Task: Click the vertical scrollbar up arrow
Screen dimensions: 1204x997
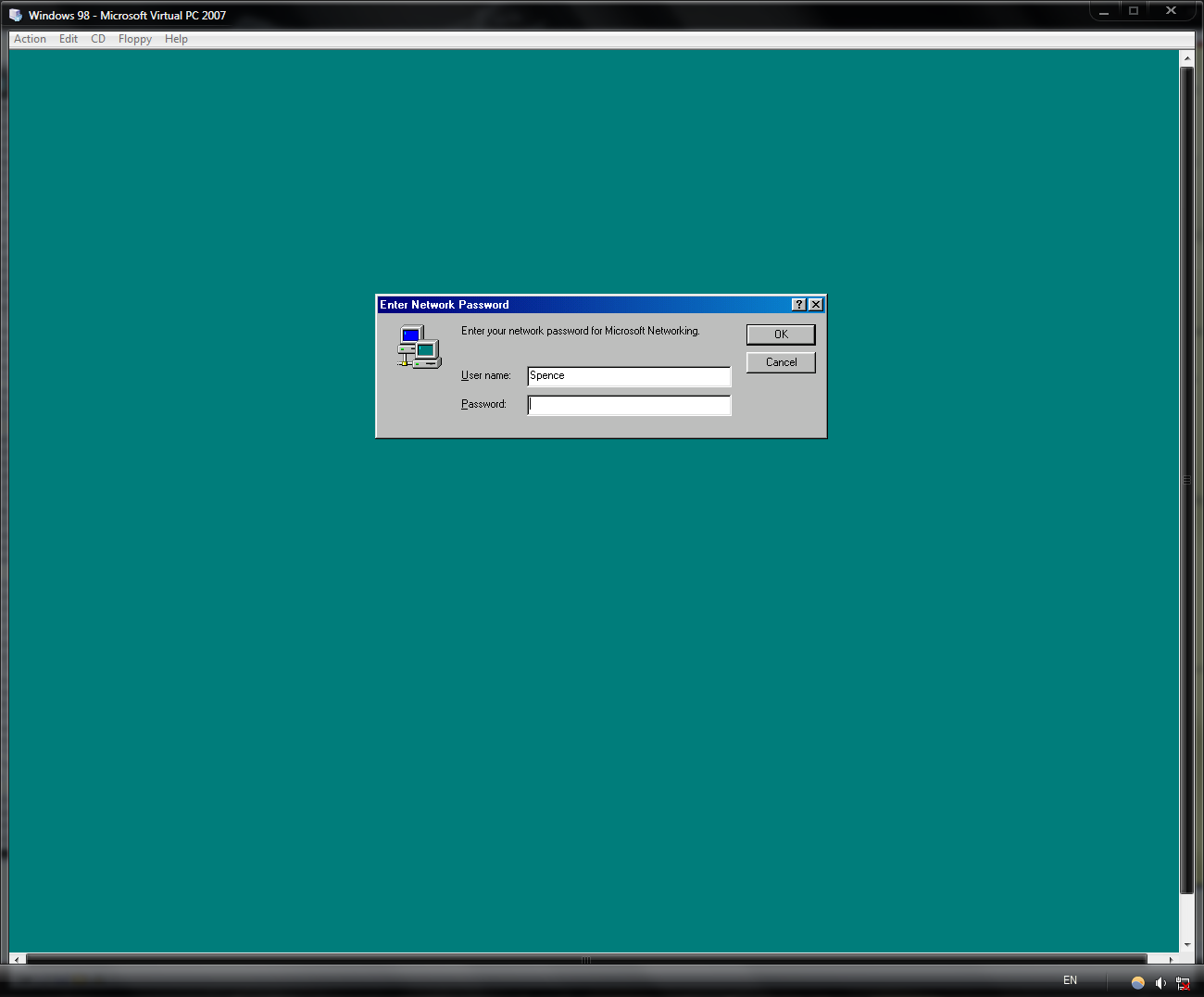Action: point(1187,57)
